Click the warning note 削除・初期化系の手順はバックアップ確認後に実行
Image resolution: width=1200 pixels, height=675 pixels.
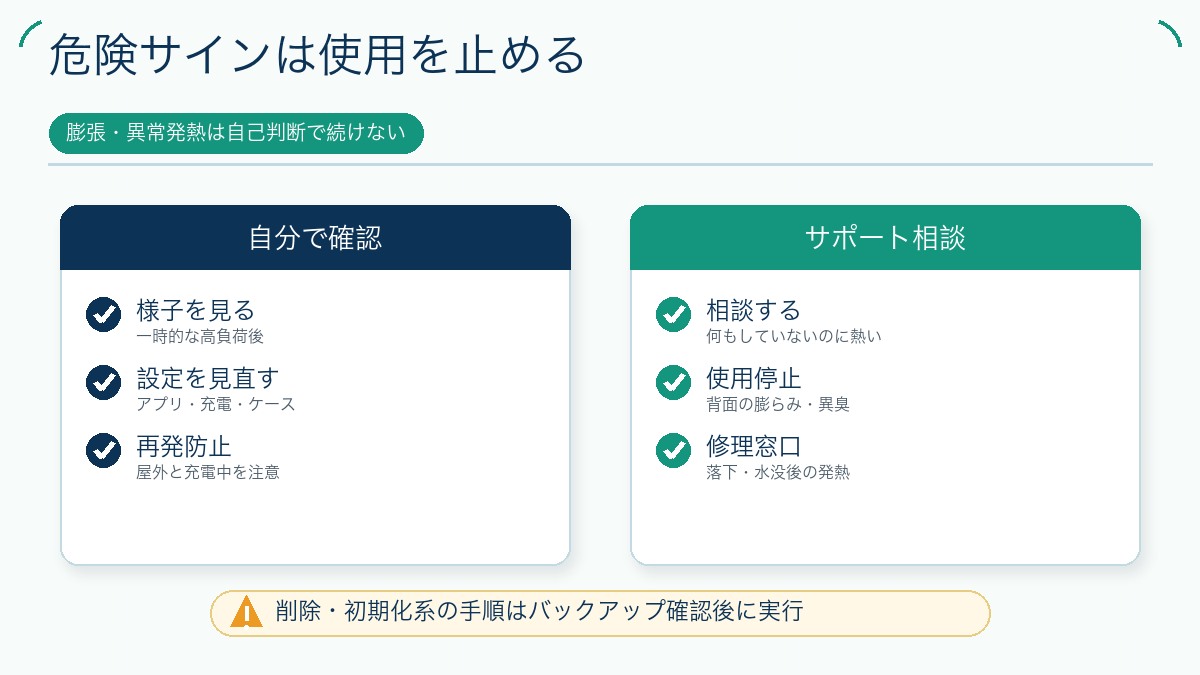coord(600,613)
